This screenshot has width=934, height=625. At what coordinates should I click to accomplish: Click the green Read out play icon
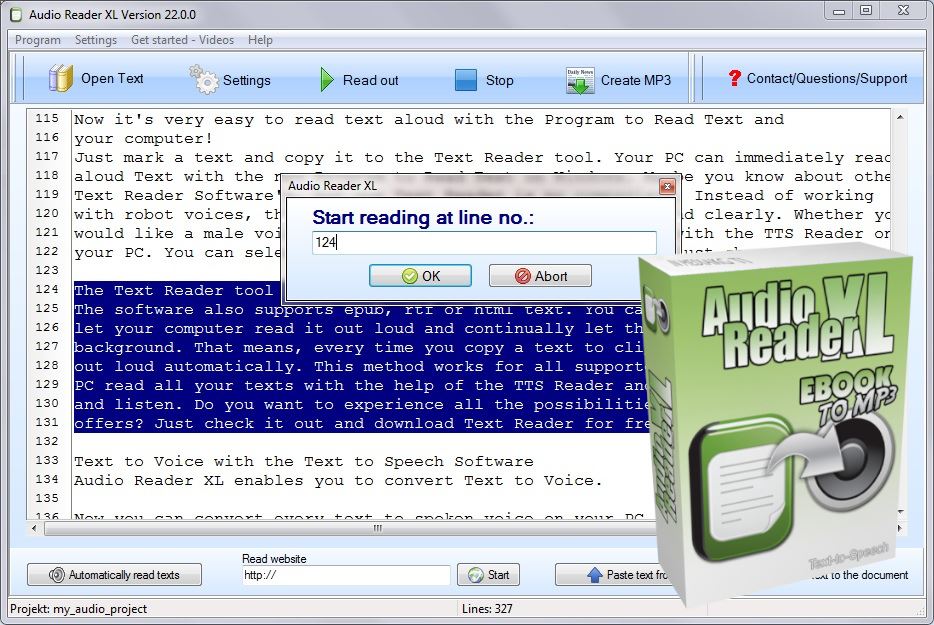click(x=326, y=79)
